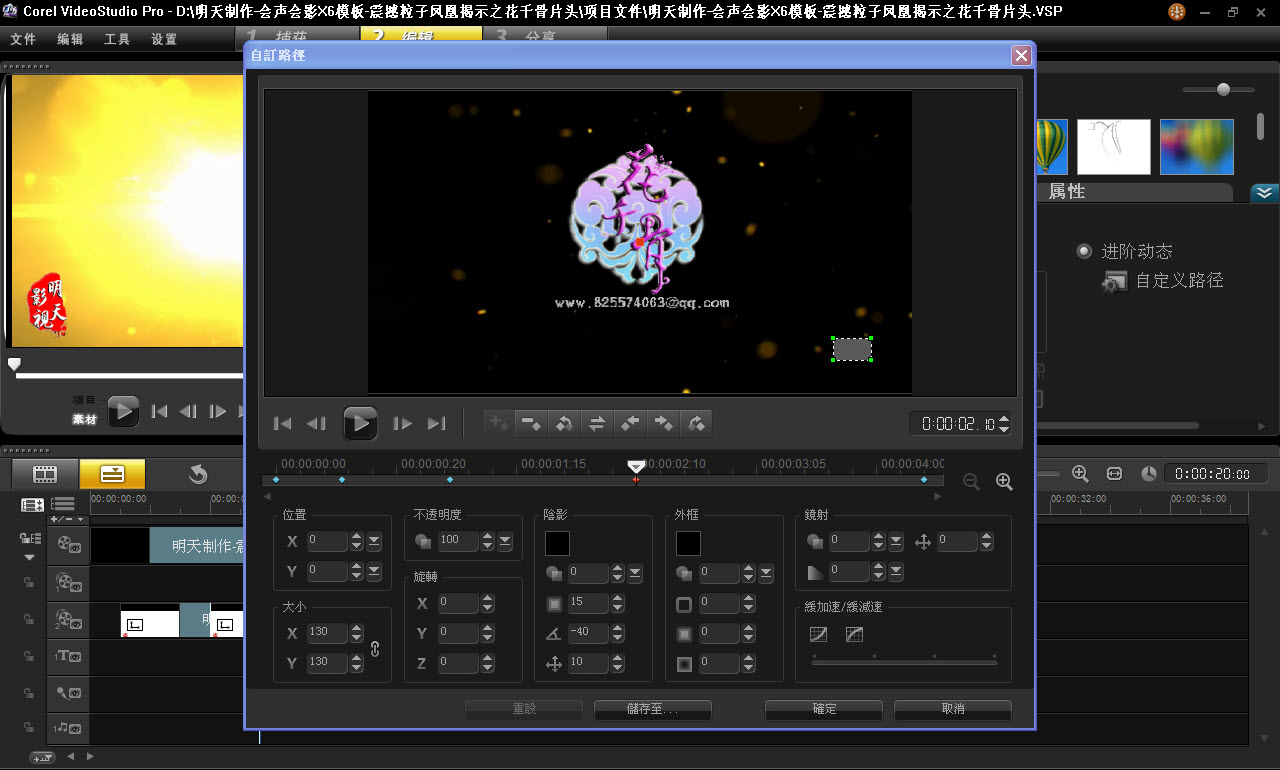The image size is (1280, 770).
Task: Fit project in timeline window icon
Action: click(1114, 474)
